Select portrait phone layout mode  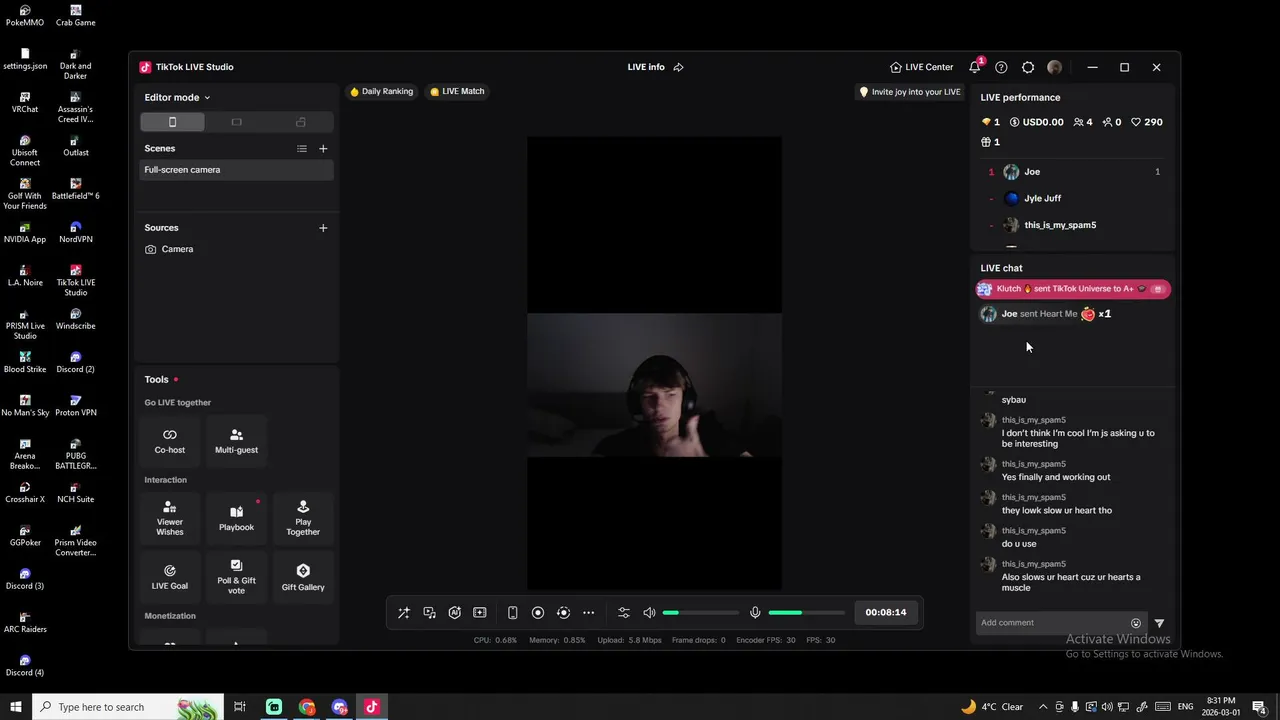(172, 122)
